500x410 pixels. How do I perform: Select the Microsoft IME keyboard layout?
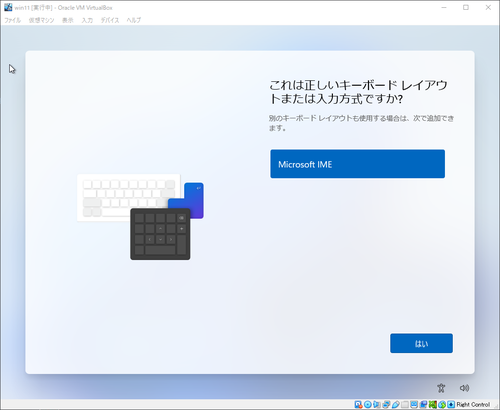357,164
